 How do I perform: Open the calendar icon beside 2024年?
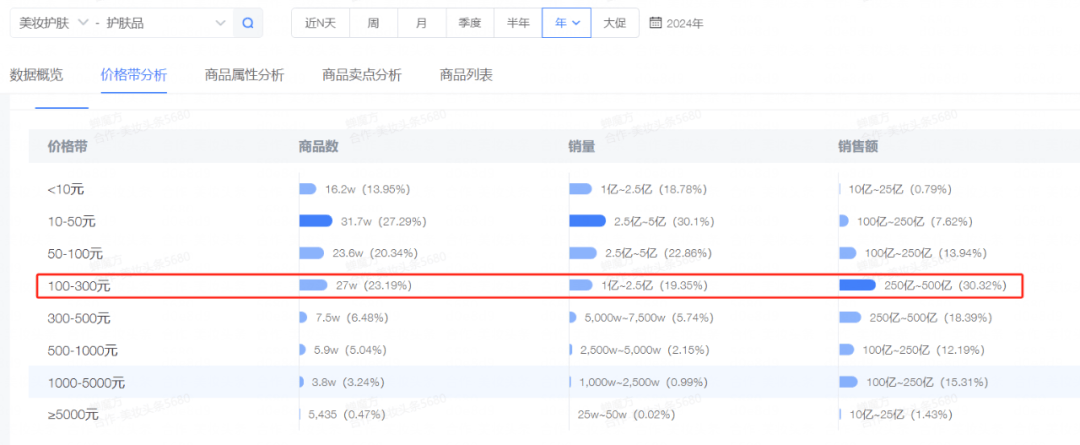click(656, 23)
